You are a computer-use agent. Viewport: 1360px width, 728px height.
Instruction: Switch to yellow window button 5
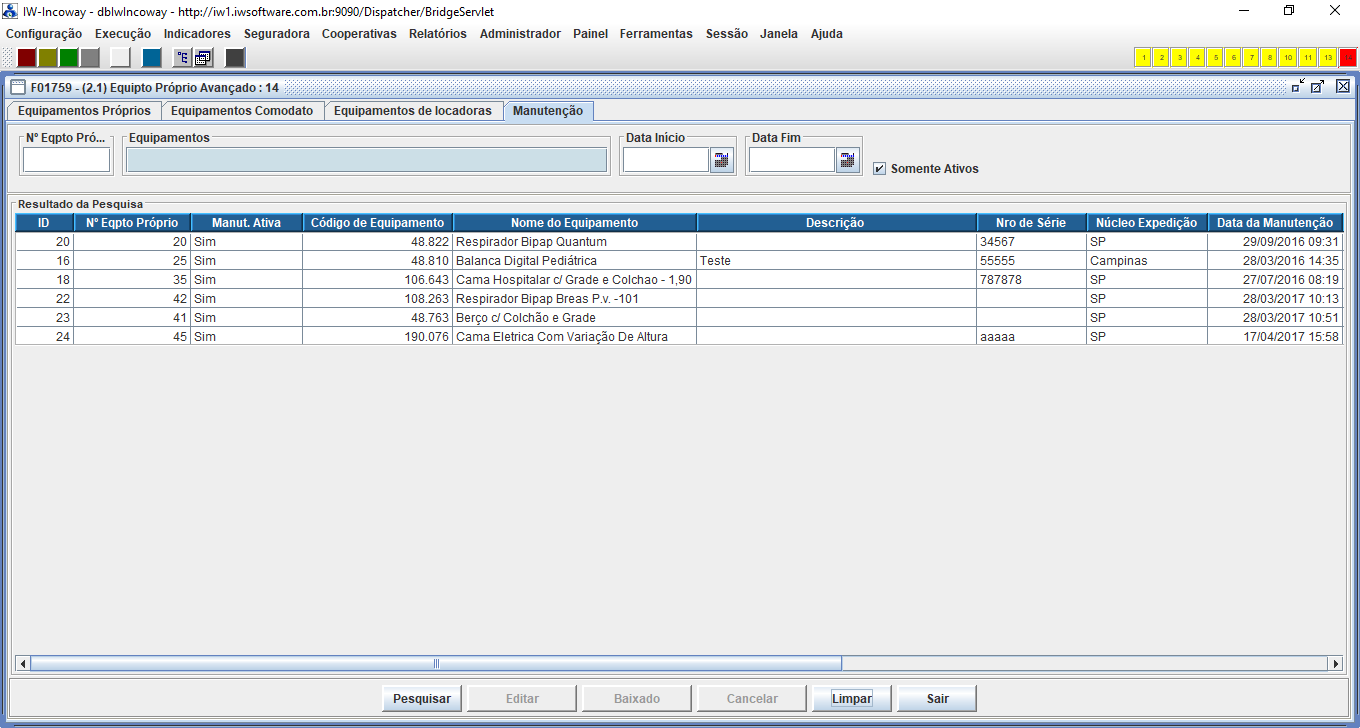pyautogui.click(x=1215, y=57)
